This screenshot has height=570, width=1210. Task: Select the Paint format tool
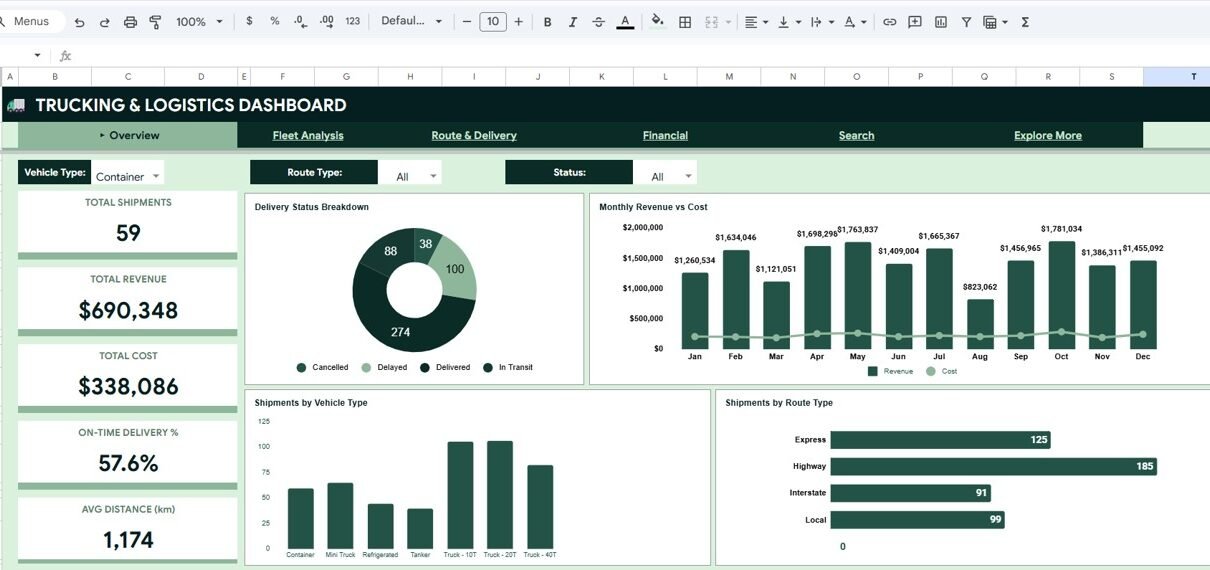[155, 22]
